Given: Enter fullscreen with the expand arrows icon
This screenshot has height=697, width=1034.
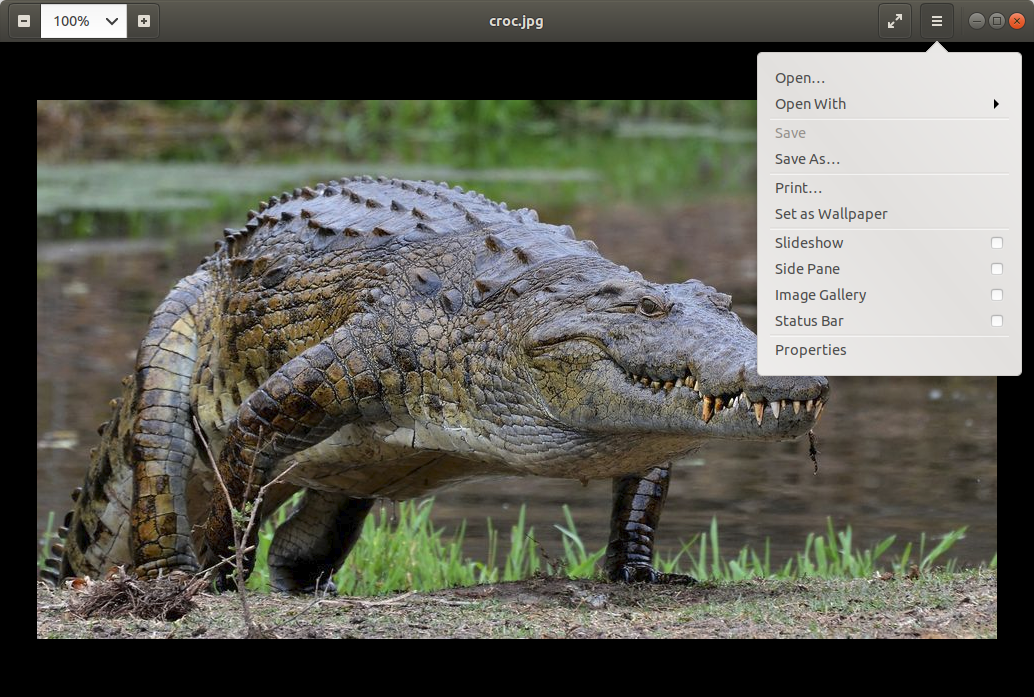Looking at the screenshot, I should pos(895,21).
